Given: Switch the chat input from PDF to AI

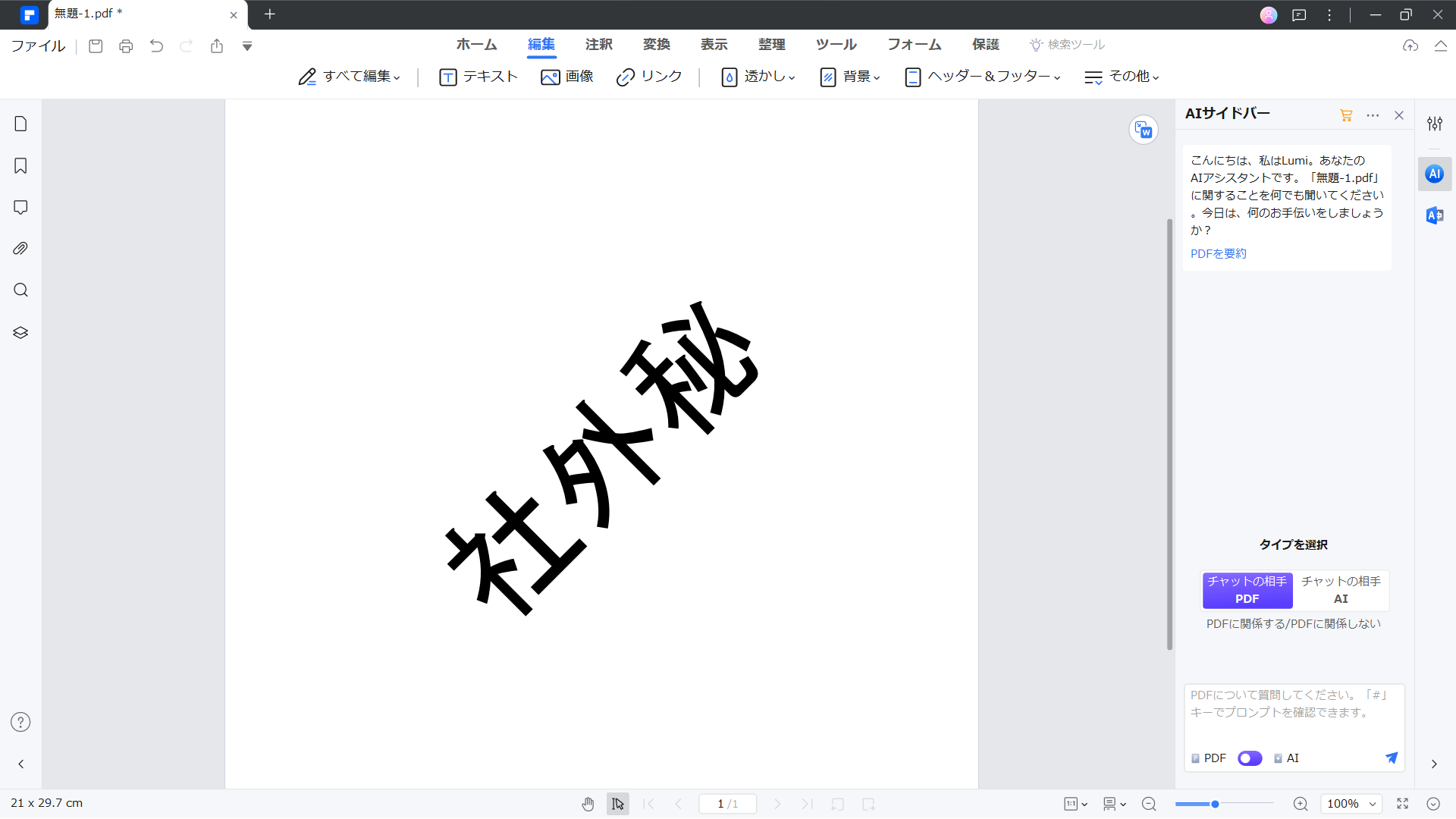Looking at the screenshot, I should pyautogui.click(x=1249, y=758).
